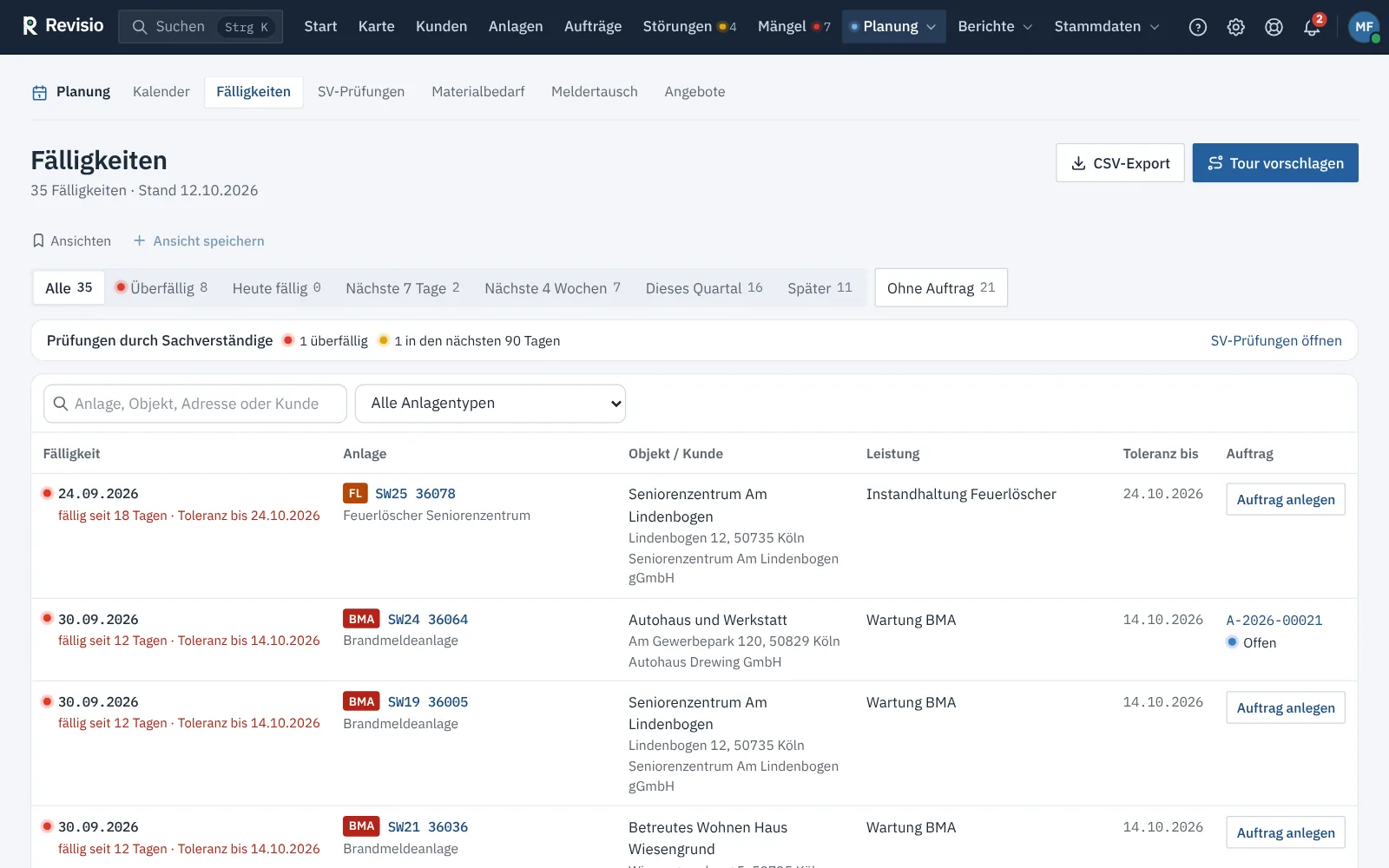The height and width of the screenshot is (868, 1389).
Task: Click the BMA badge next to SW21 36036
Action: (361, 826)
